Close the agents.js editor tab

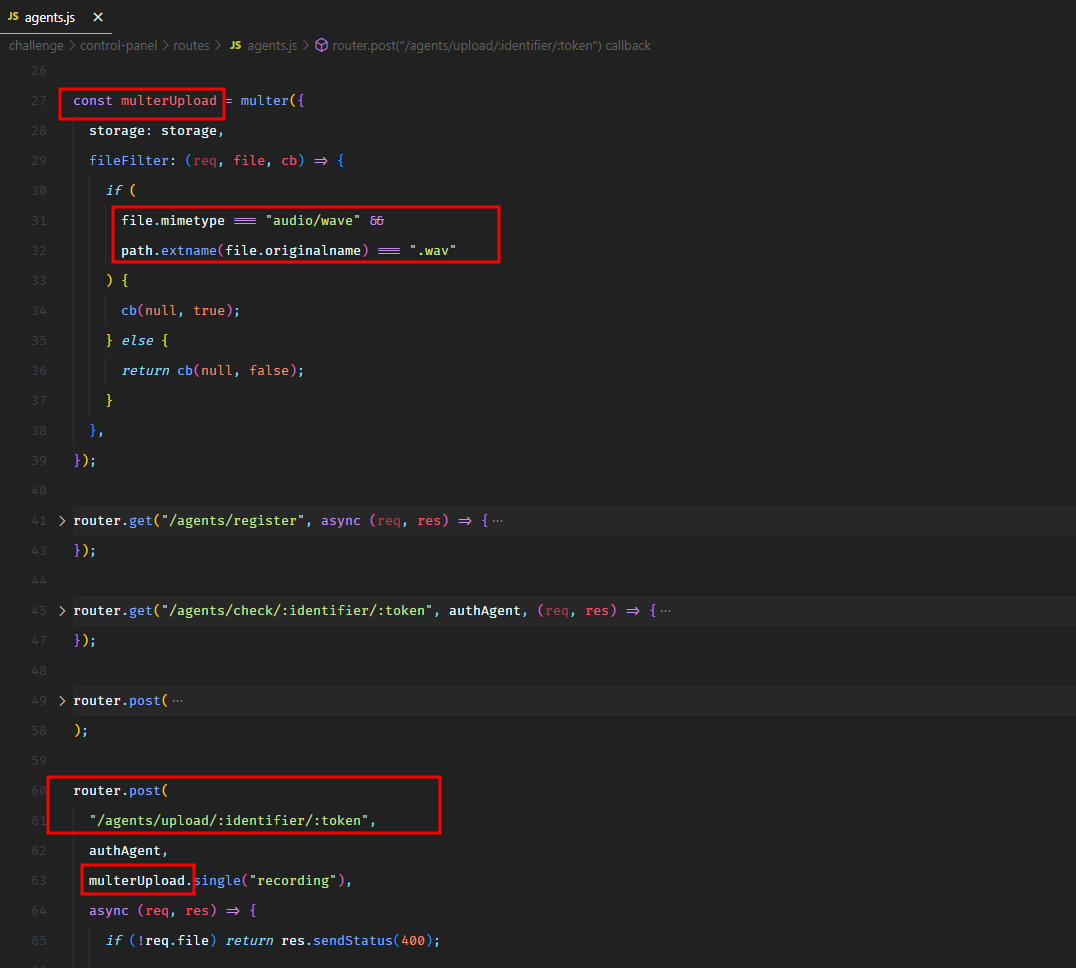[95, 17]
